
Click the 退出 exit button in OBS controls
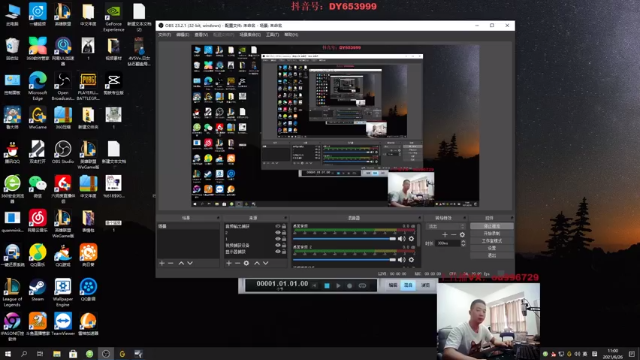point(491,256)
